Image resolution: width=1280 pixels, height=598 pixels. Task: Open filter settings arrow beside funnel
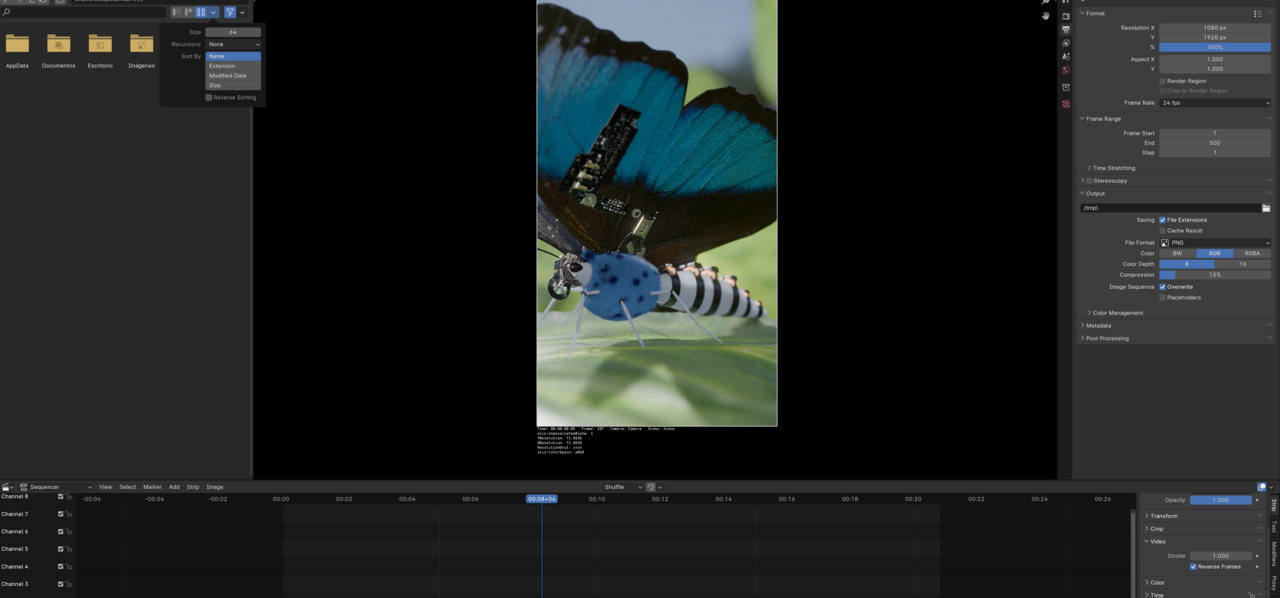[x=242, y=12]
